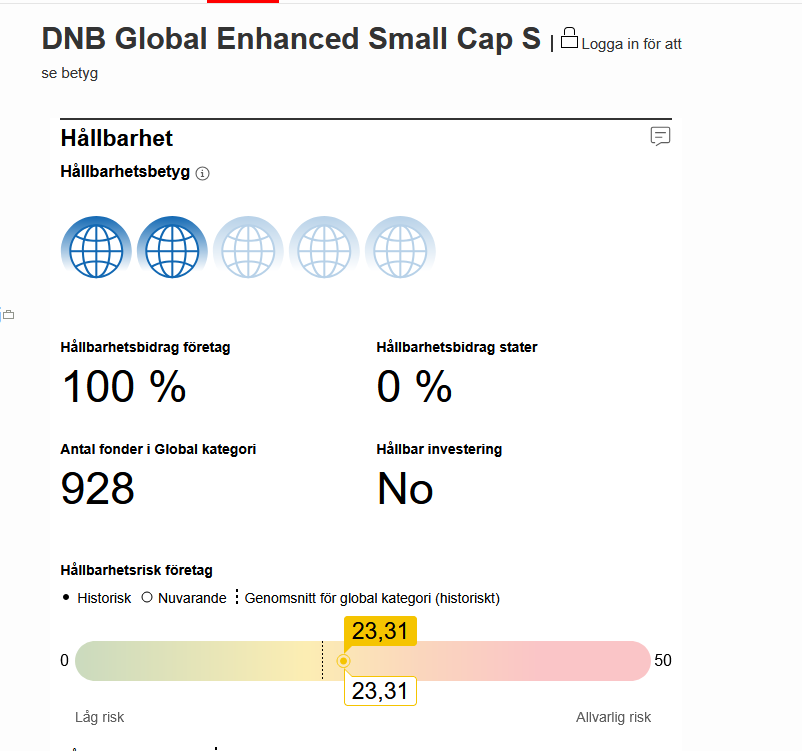
Task: Click the feedback comment icon beside Hållbarhet
Action: pos(660,137)
